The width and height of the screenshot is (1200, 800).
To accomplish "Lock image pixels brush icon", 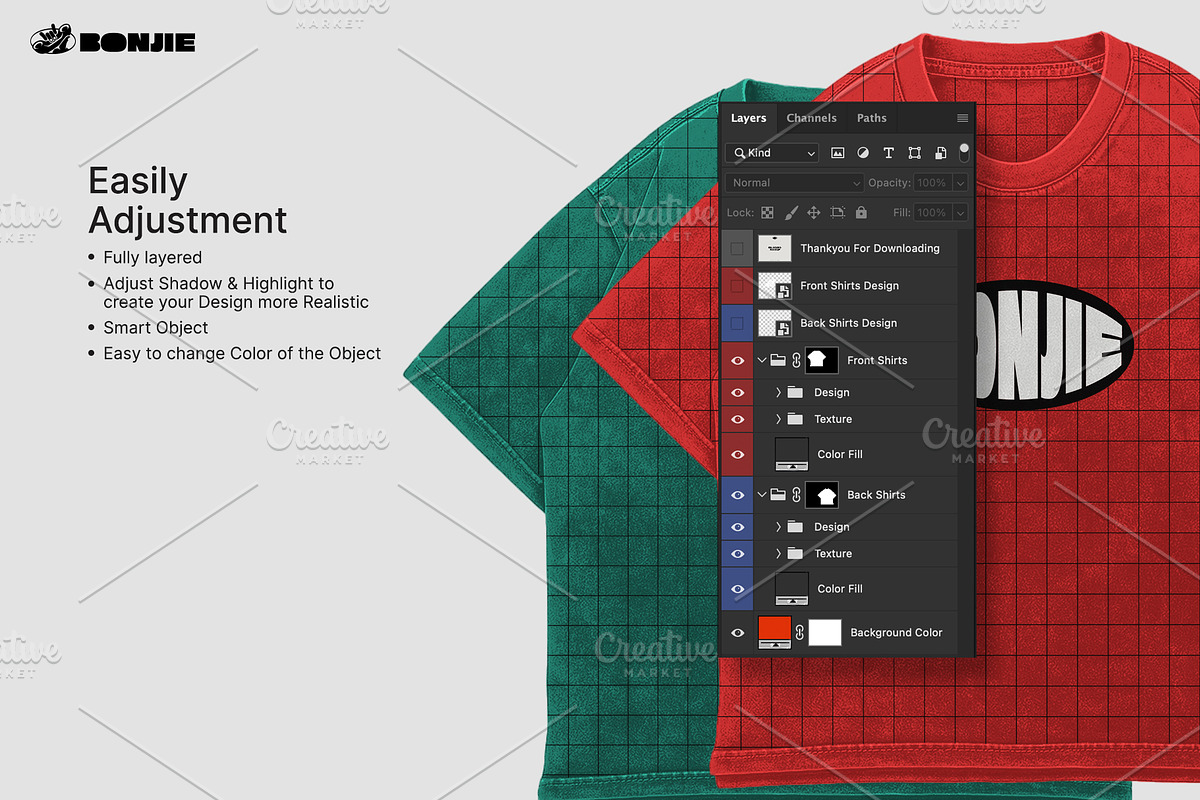I will point(791,213).
